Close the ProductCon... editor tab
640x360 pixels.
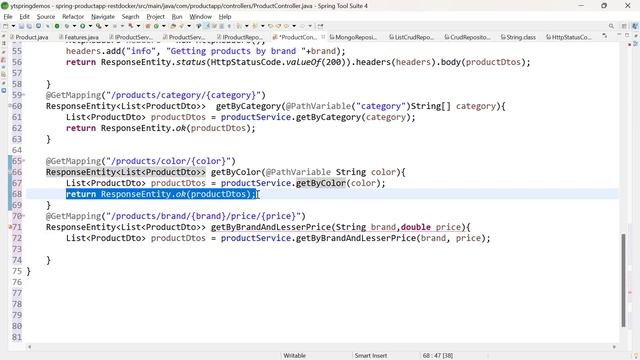coord(323,37)
